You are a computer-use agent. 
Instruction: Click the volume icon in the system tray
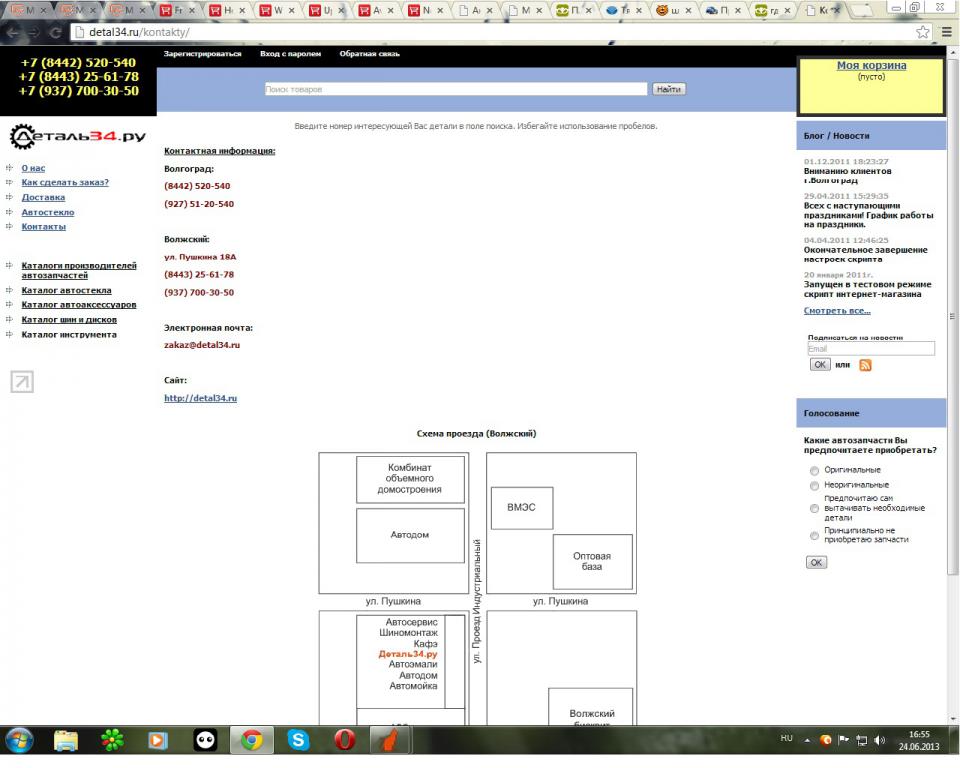pos(879,741)
